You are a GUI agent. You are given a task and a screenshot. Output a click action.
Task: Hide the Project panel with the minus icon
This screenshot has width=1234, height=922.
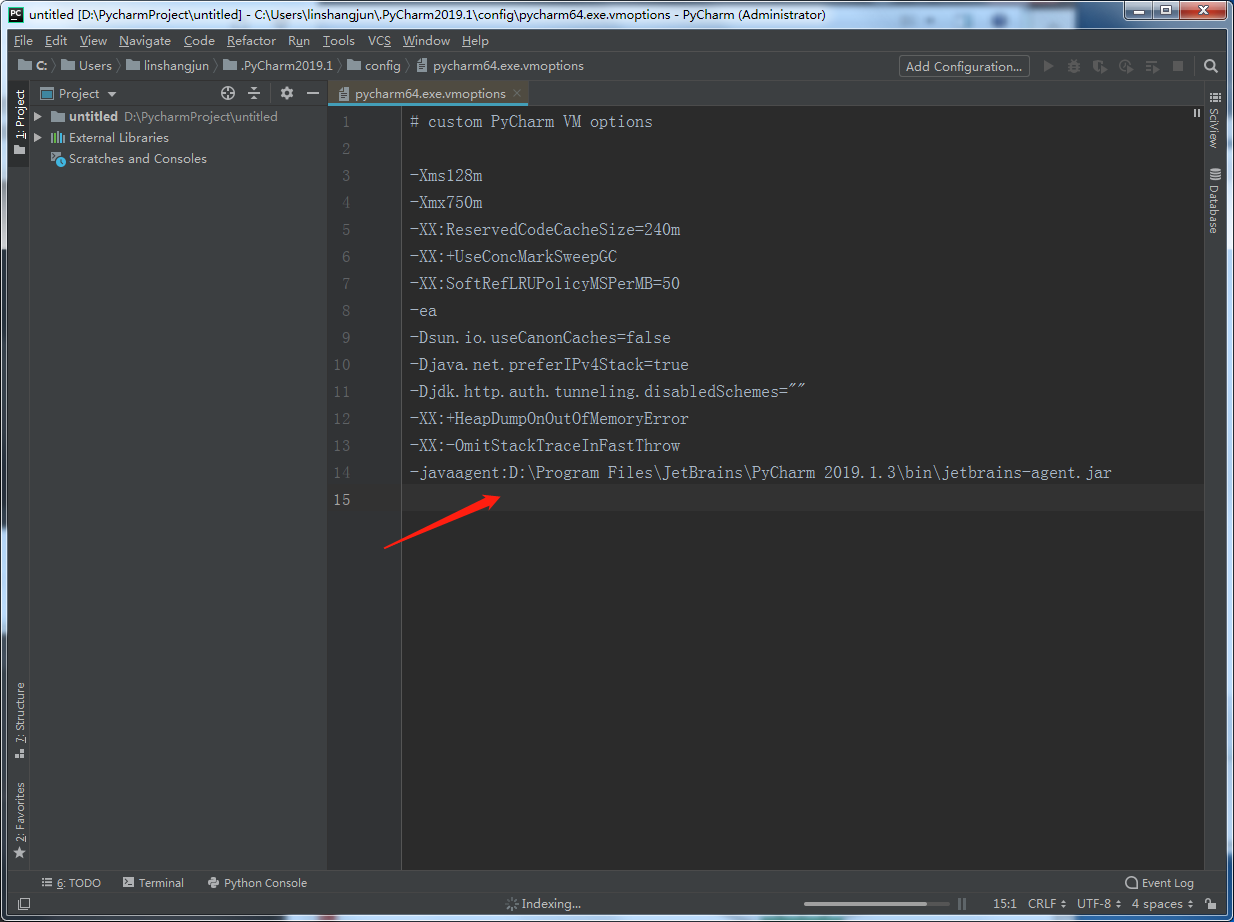point(313,93)
